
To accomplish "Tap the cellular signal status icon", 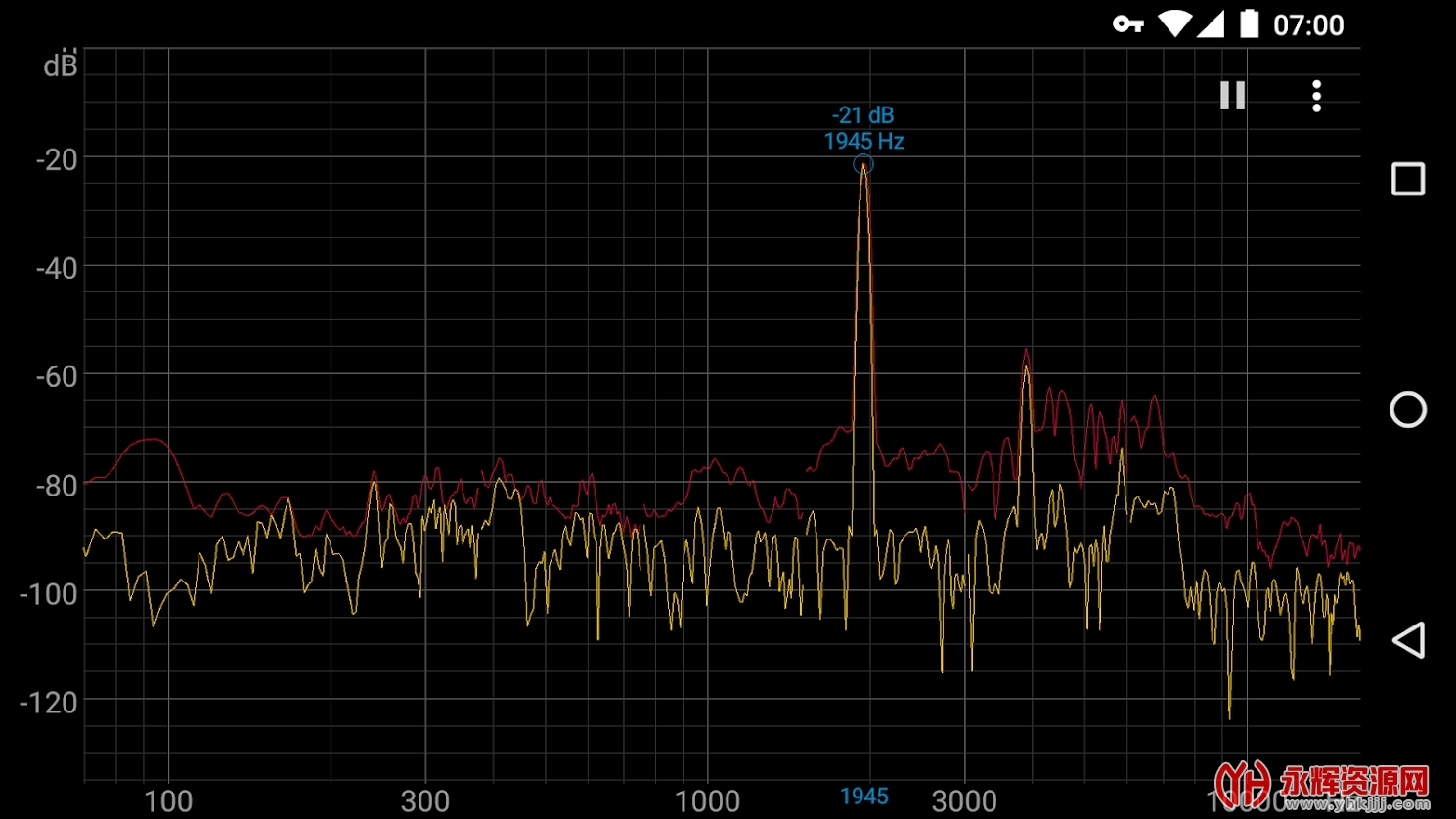I will coord(1211,24).
